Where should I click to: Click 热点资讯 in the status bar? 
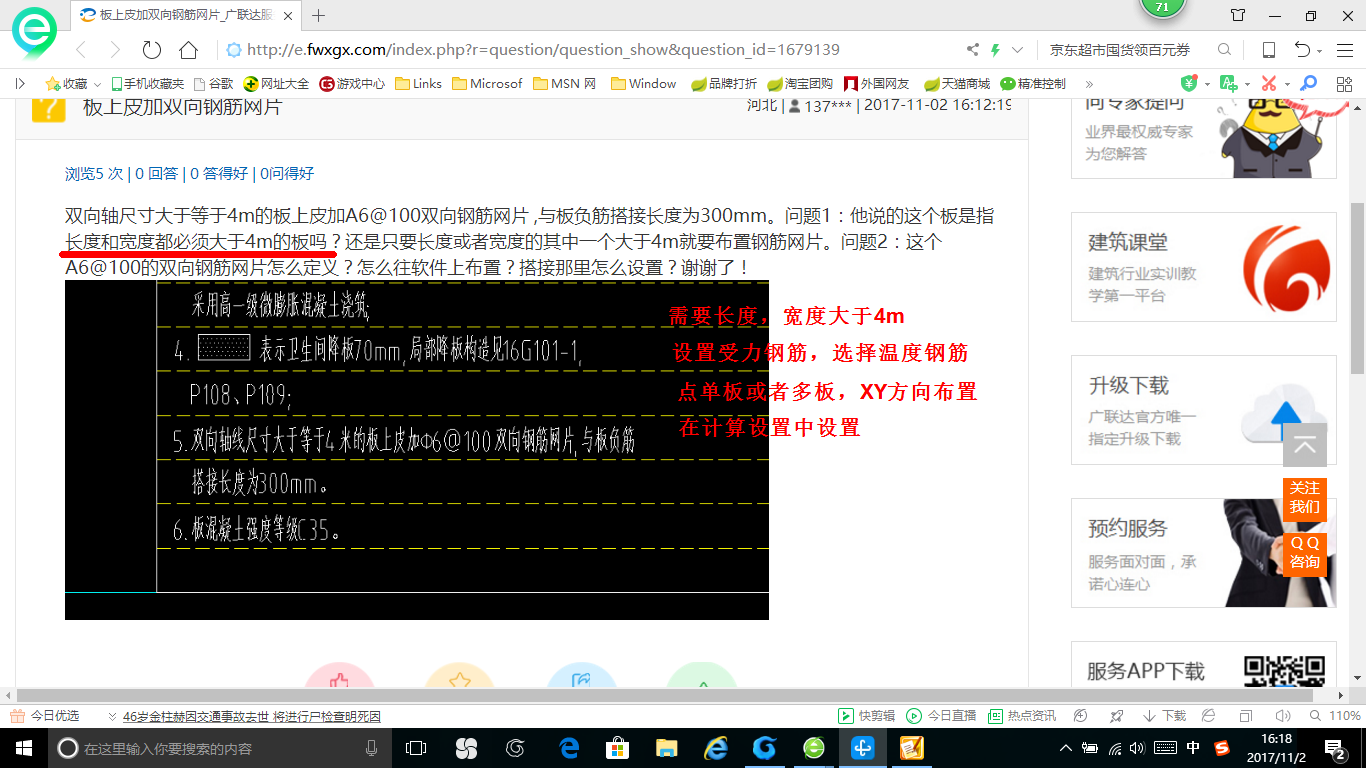1021,716
